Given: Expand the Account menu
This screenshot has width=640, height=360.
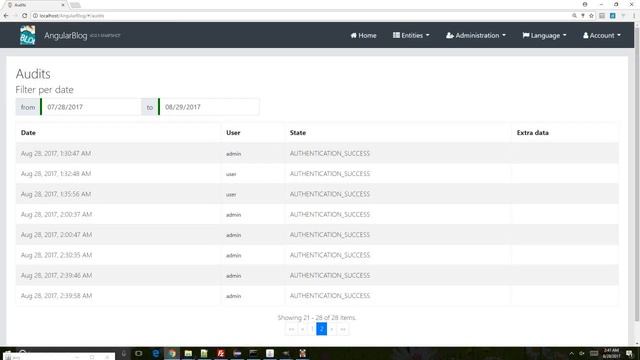Looking at the screenshot, I should (x=602, y=36).
